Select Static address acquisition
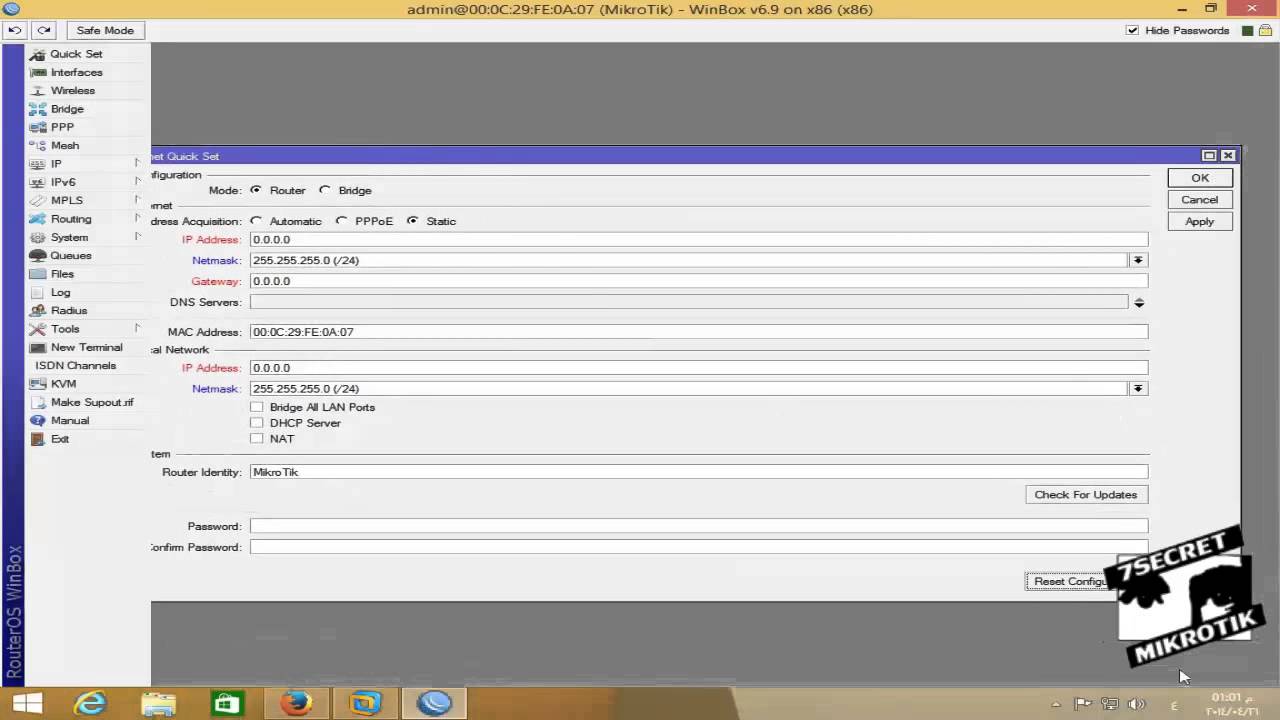The height and width of the screenshot is (720, 1280). click(412, 221)
